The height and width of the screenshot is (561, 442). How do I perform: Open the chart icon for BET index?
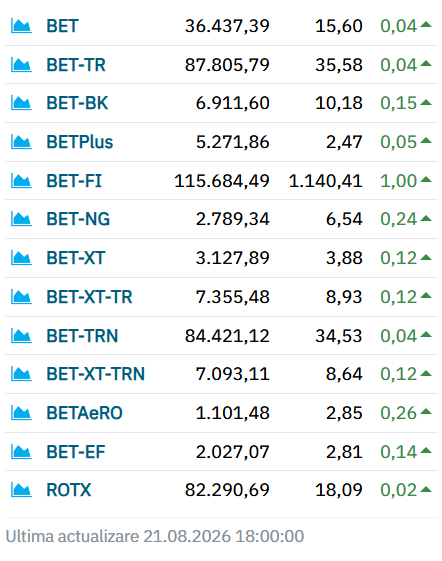click(x=21, y=26)
